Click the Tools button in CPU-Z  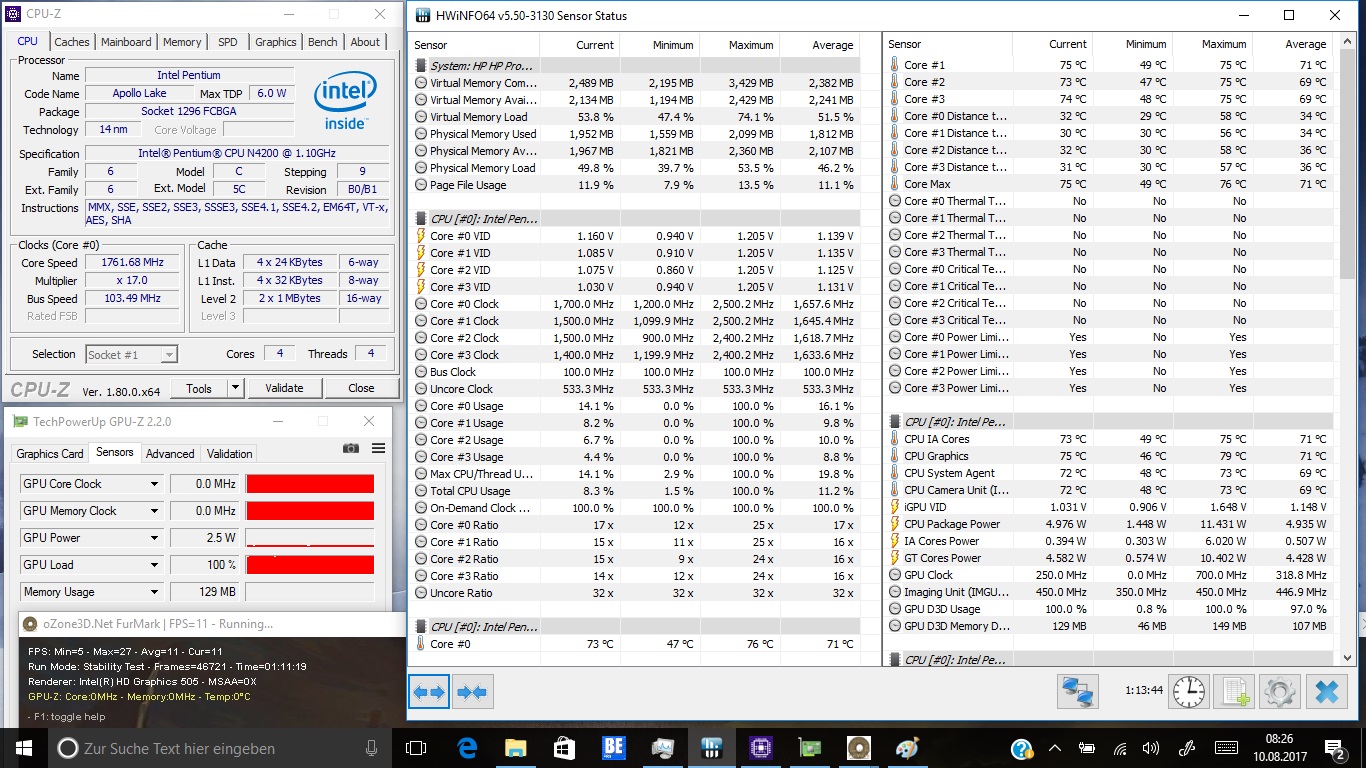point(199,388)
